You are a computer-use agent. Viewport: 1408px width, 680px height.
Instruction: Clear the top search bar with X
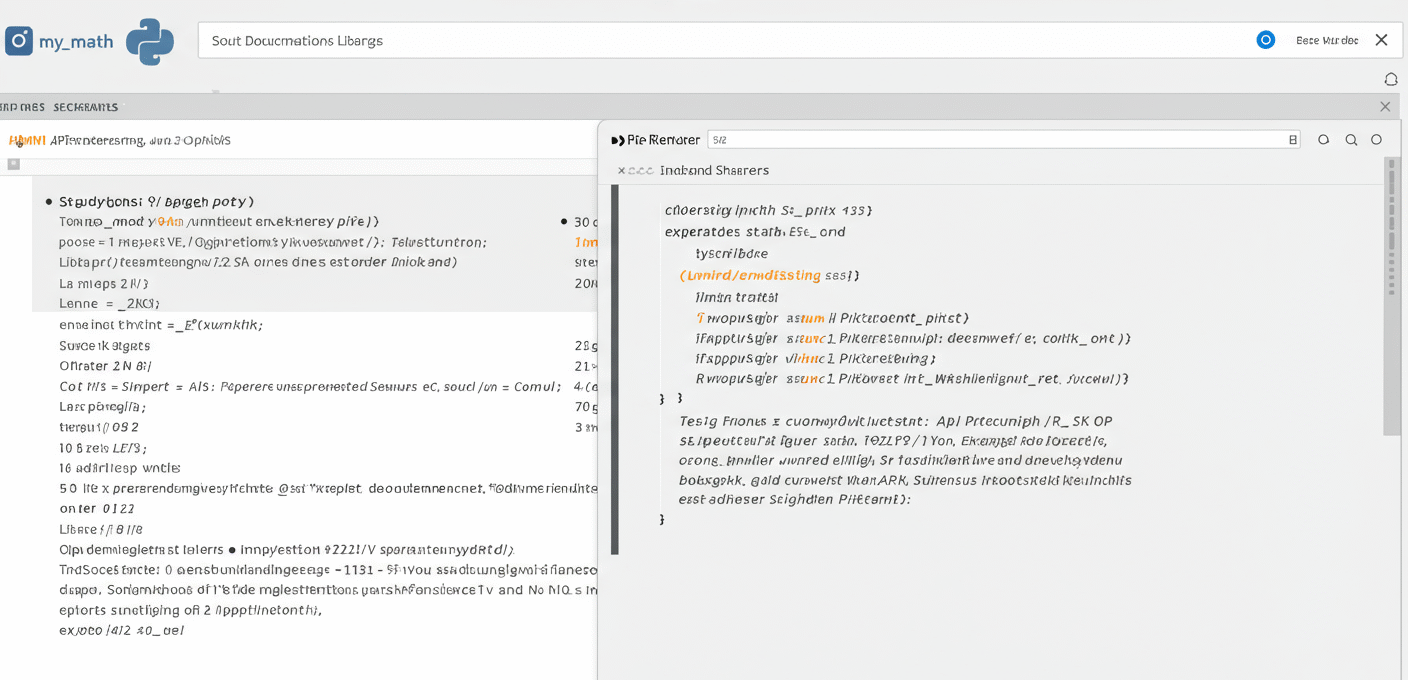[1381, 40]
